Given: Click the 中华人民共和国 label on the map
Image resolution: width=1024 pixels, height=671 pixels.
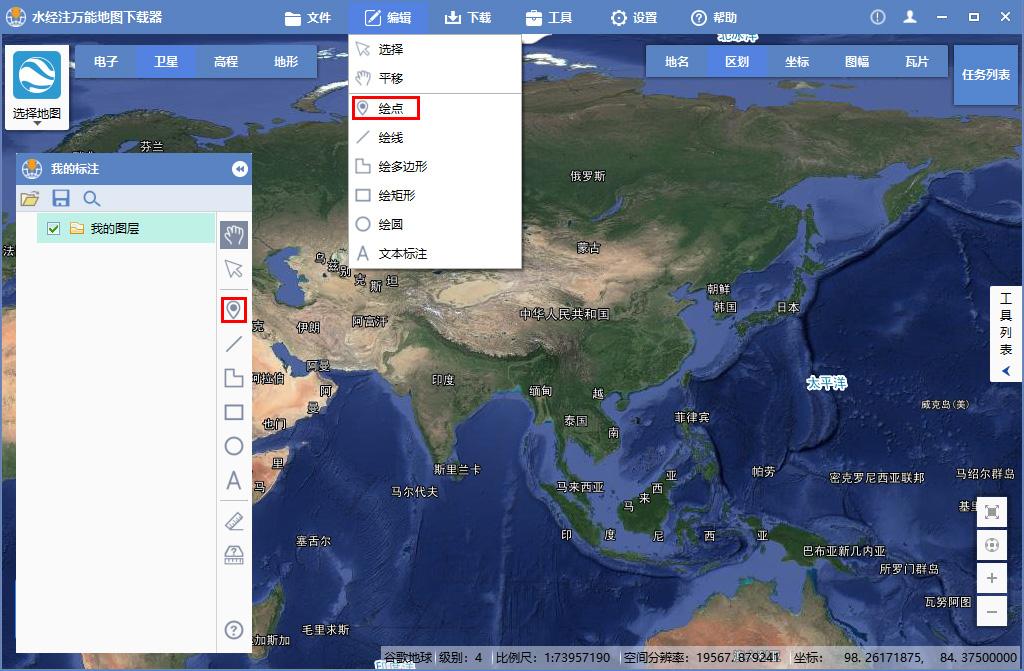Looking at the screenshot, I should click(564, 314).
